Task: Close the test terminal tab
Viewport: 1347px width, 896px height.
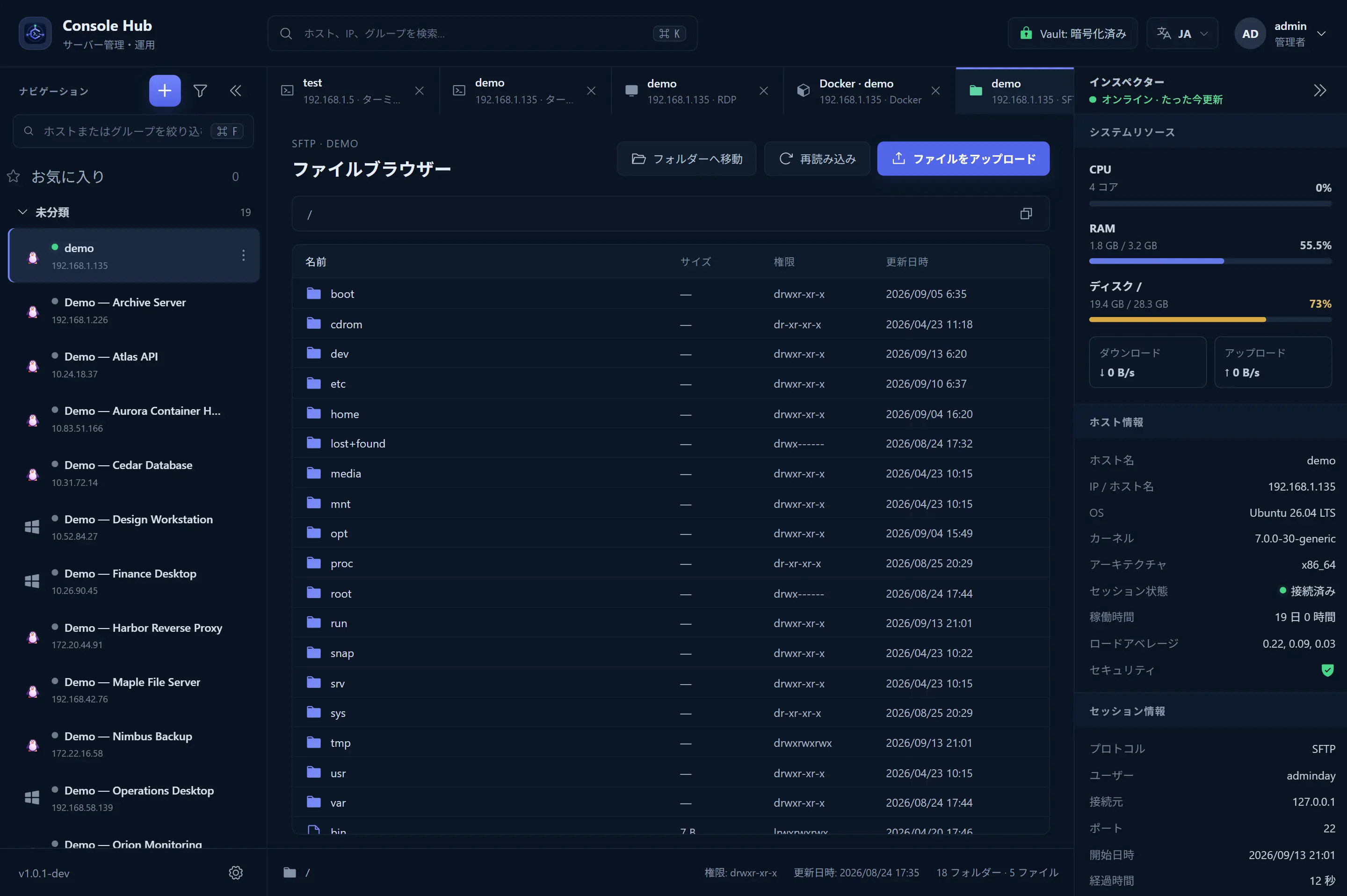Action: (420, 91)
